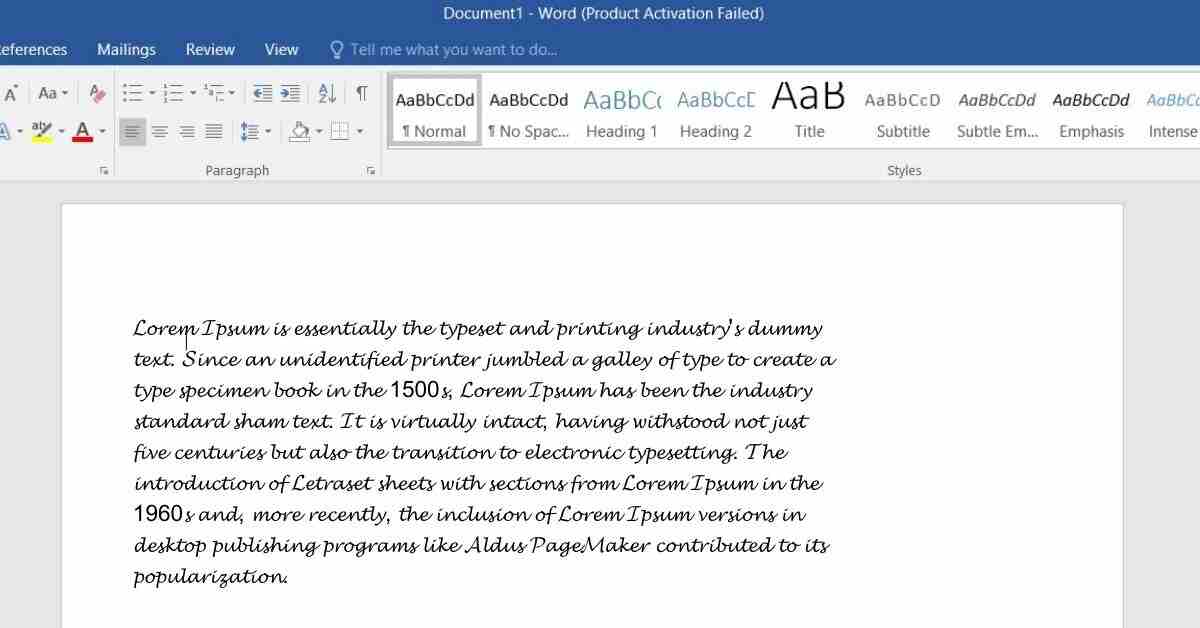This screenshot has height=628, width=1200.
Task: Open the Mailings ribbon tab
Action: click(x=126, y=49)
